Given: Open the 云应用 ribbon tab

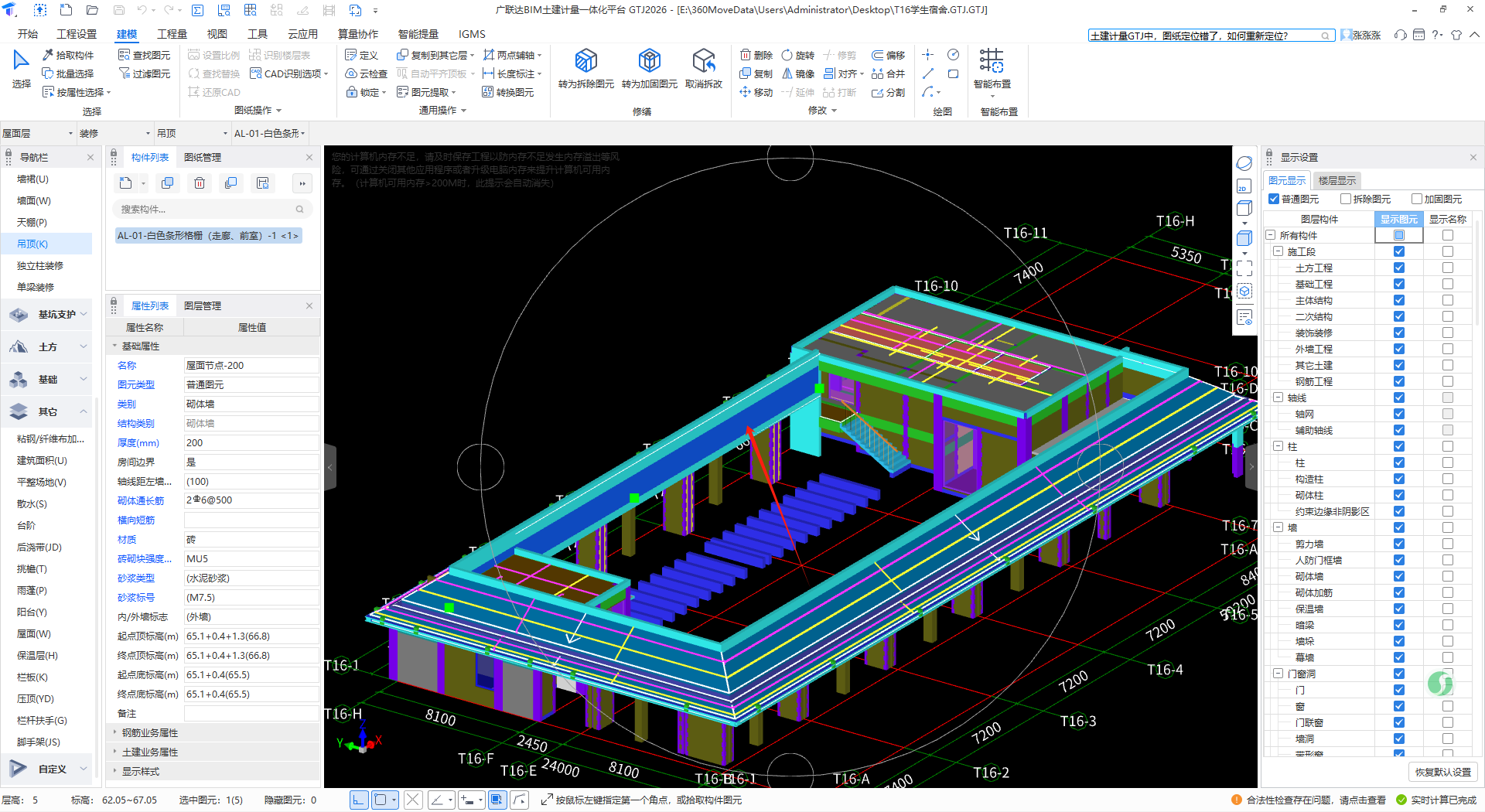Looking at the screenshot, I should coord(303,34).
